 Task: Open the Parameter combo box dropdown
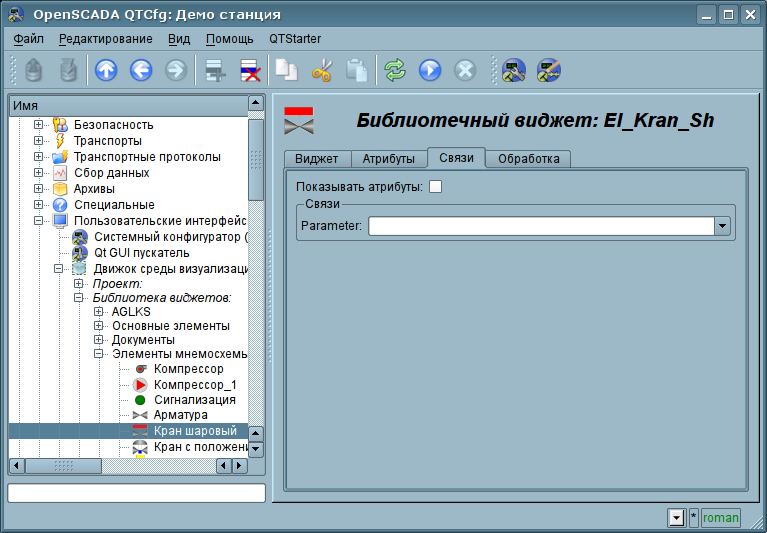tap(722, 226)
